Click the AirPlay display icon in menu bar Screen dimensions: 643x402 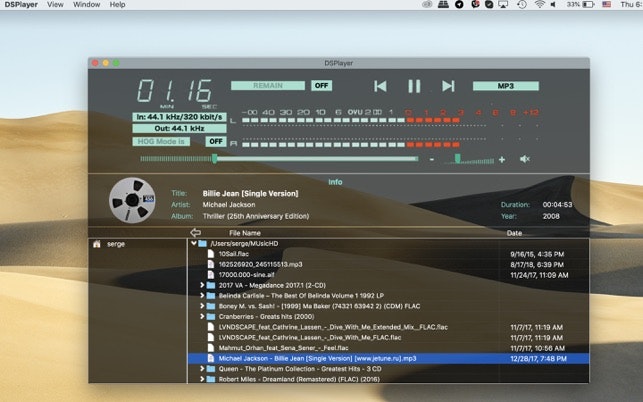(x=503, y=5)
